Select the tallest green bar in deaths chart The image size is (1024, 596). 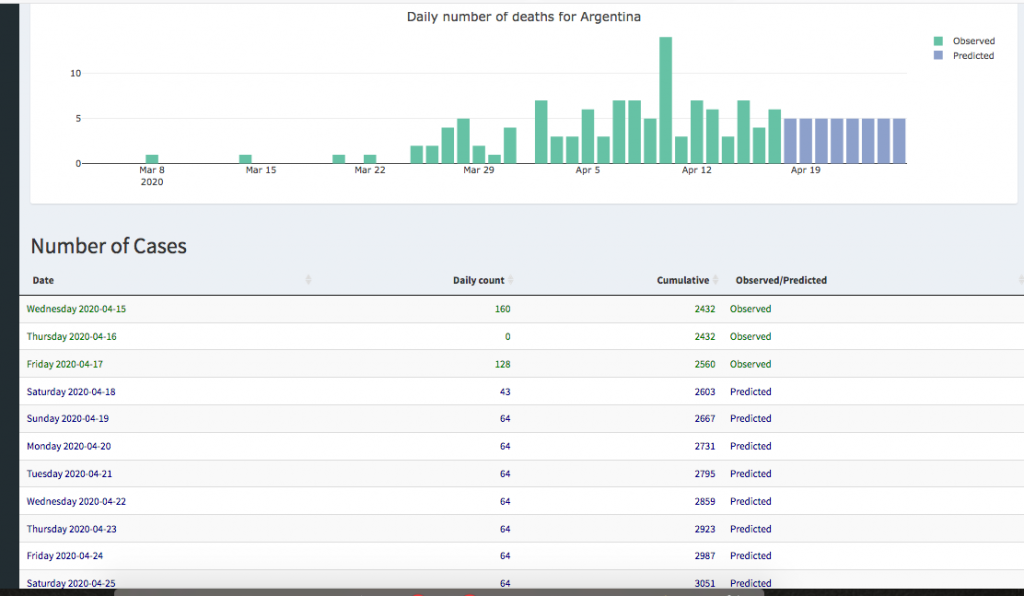[665, 100]
